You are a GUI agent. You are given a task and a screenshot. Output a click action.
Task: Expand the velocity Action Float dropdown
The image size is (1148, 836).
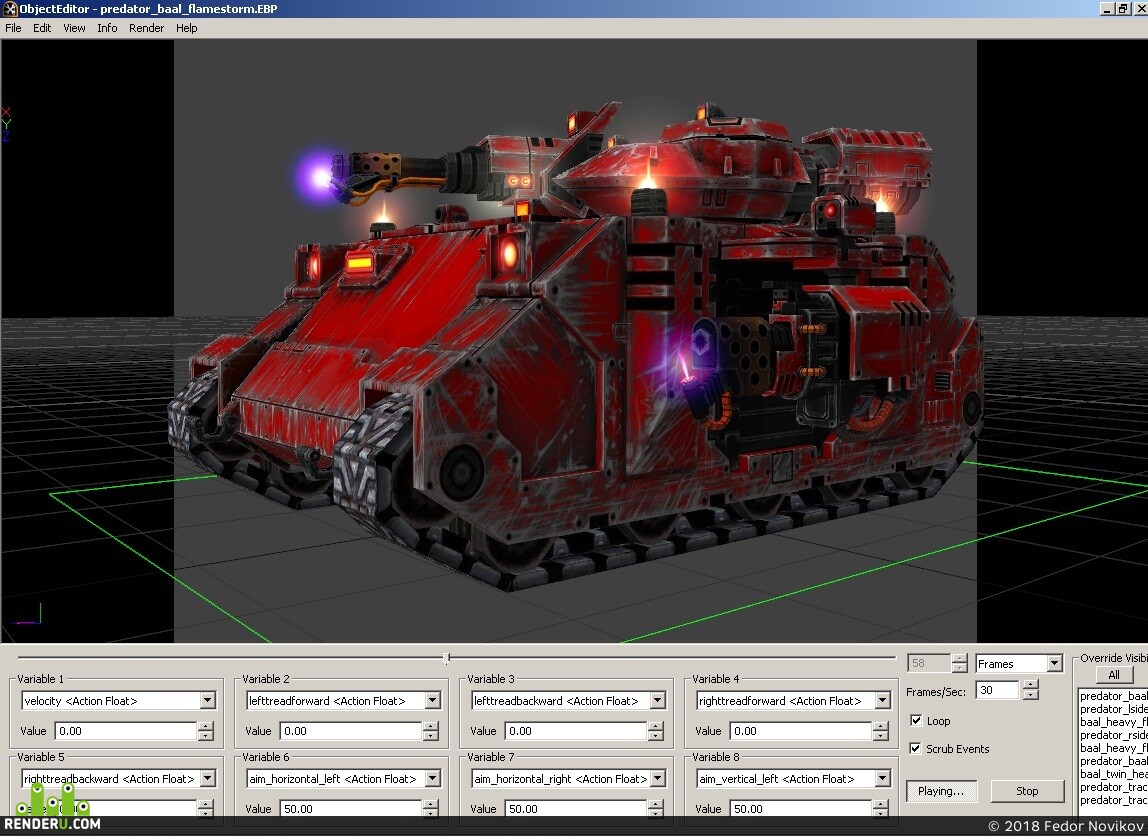point(208,701)
